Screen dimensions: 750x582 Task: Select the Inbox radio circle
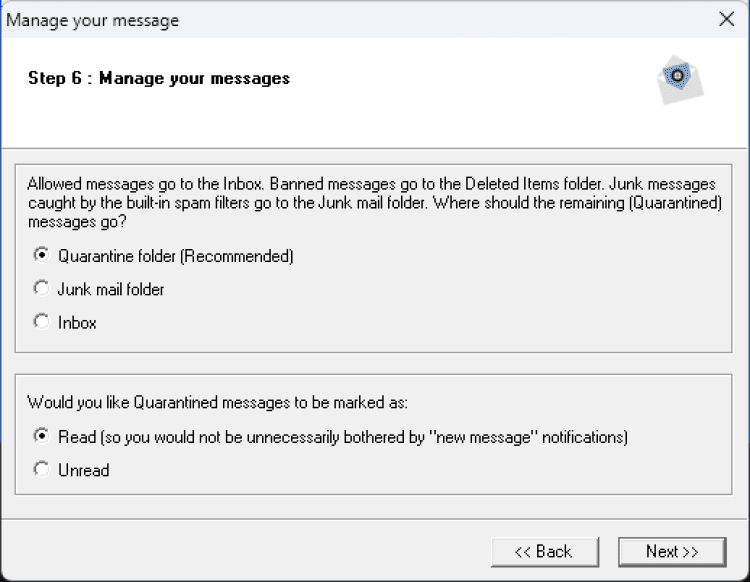41,322
